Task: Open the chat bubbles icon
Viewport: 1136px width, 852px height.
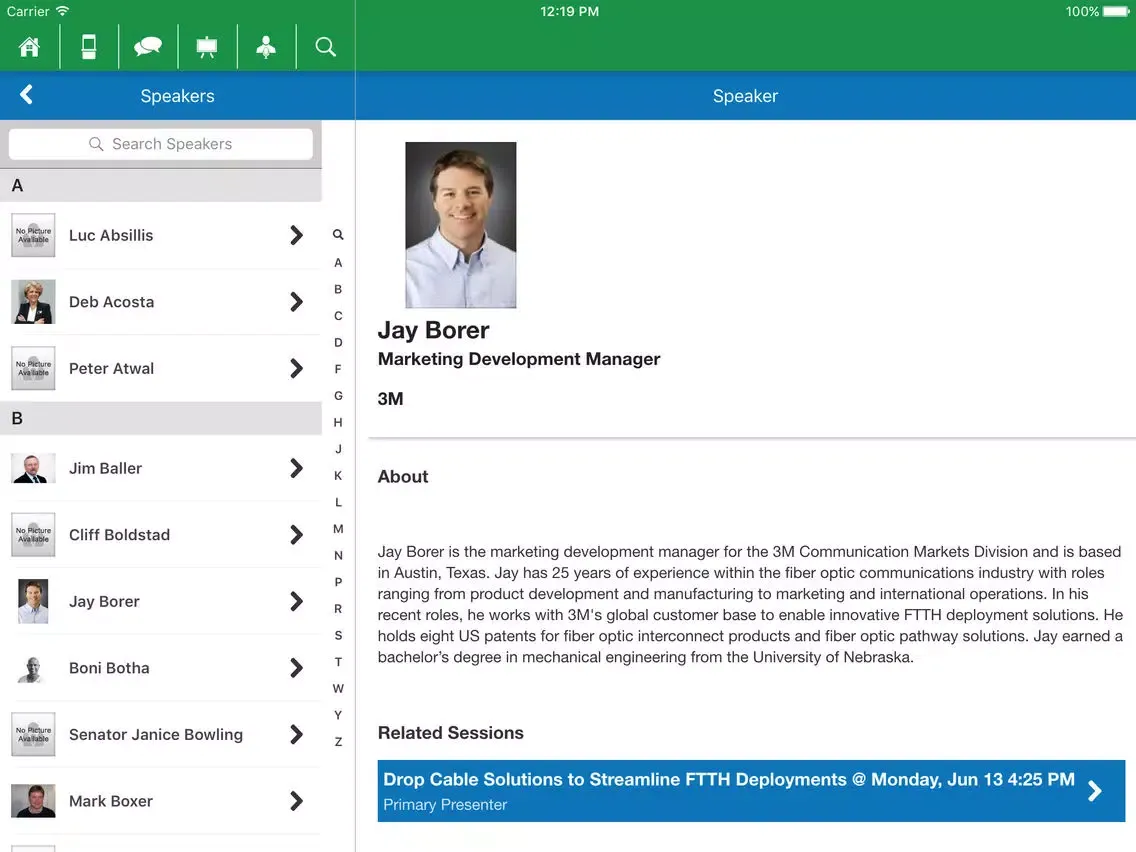Action: [148, 47]
